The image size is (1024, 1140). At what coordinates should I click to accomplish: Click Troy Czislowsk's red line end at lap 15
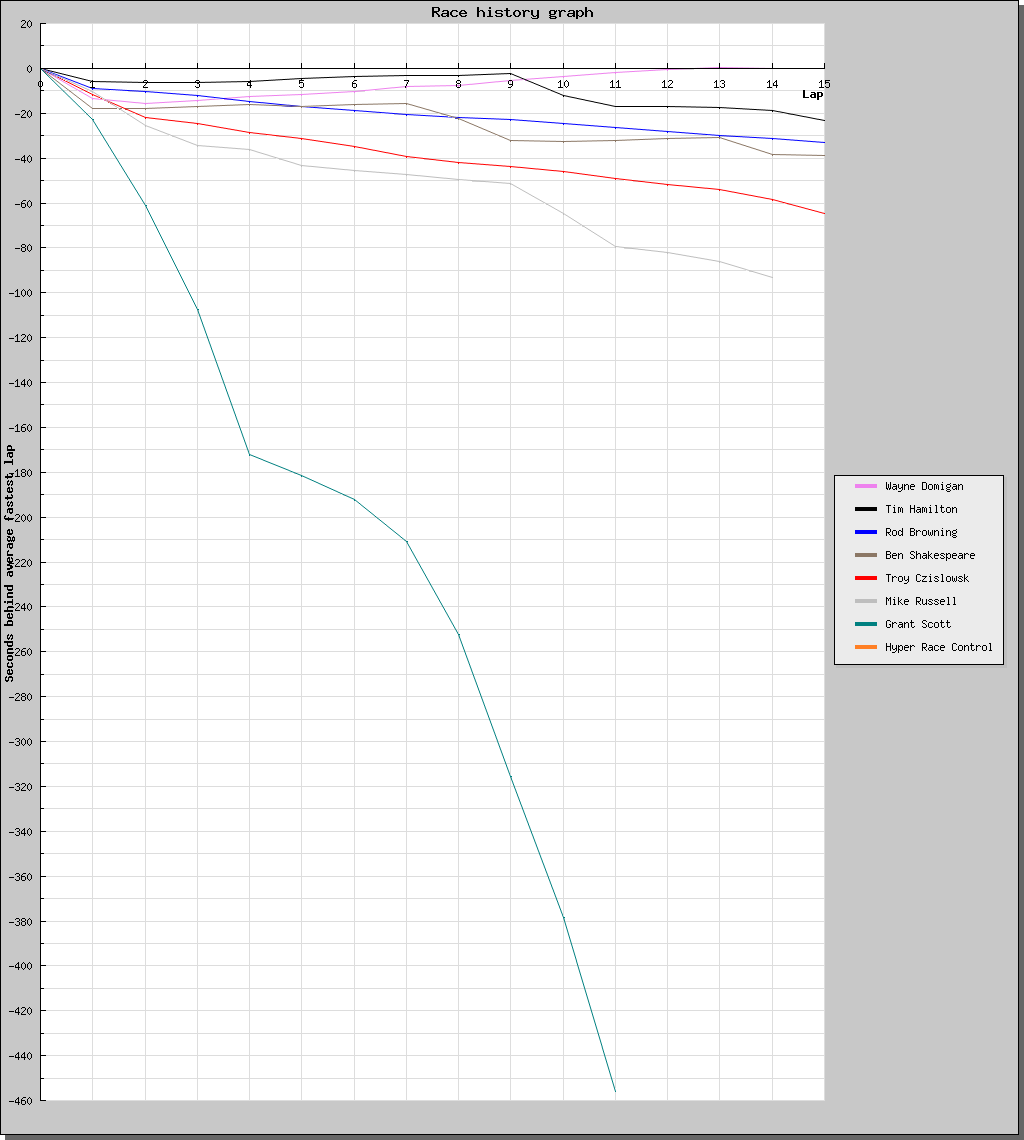(824, 213)
